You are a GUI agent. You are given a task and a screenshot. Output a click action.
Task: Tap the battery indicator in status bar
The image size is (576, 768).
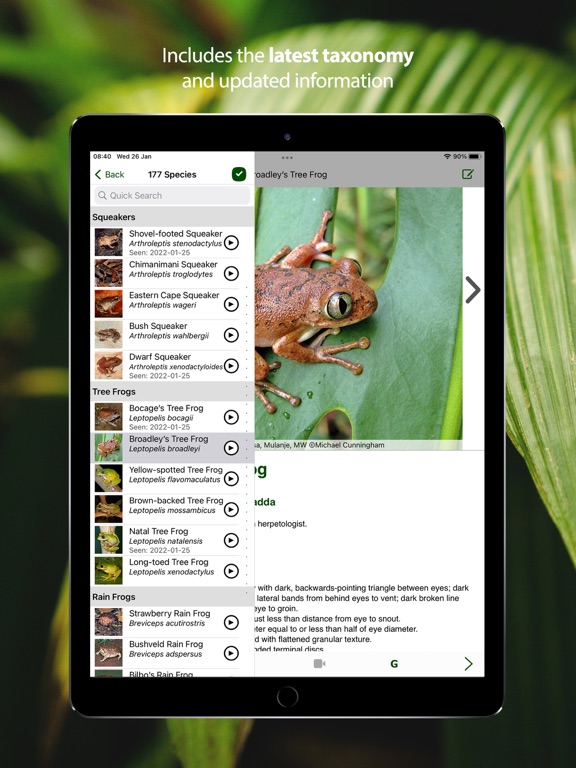click(475, 157)
